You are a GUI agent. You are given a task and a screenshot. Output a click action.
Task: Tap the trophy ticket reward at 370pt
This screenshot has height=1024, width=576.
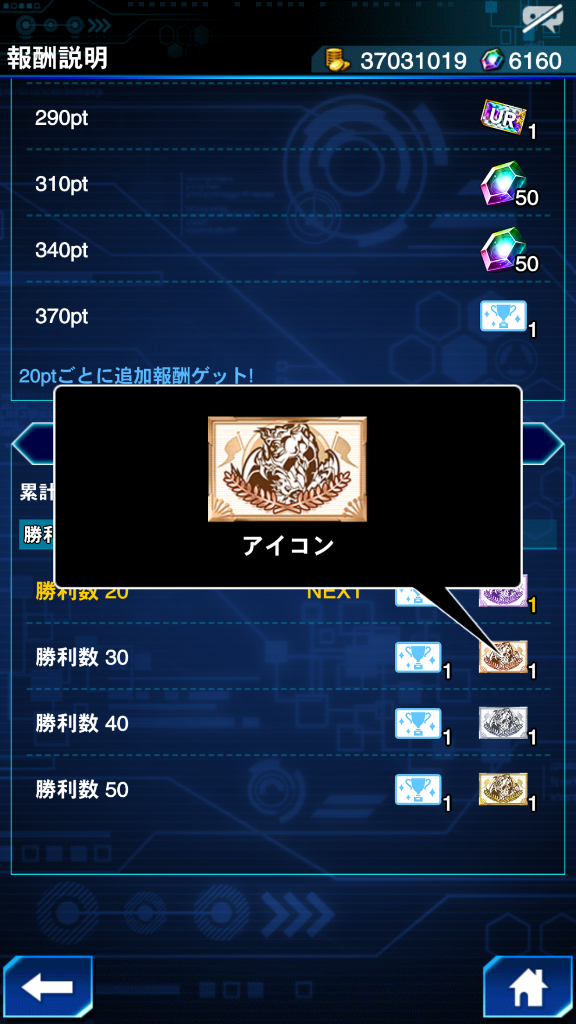click(x=503, y=316)
